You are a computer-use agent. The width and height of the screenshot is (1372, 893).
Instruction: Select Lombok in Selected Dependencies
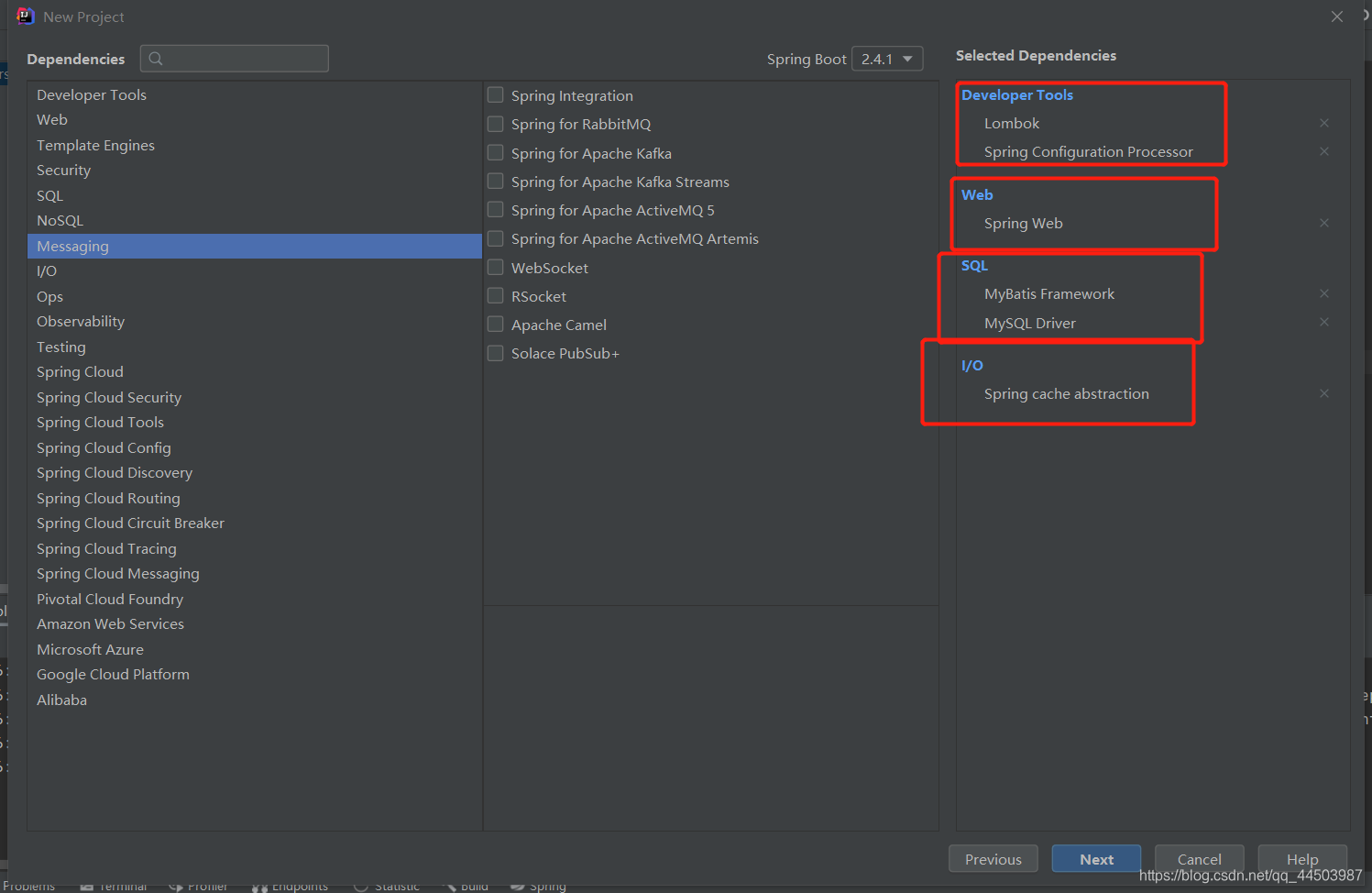point(1012,123)
